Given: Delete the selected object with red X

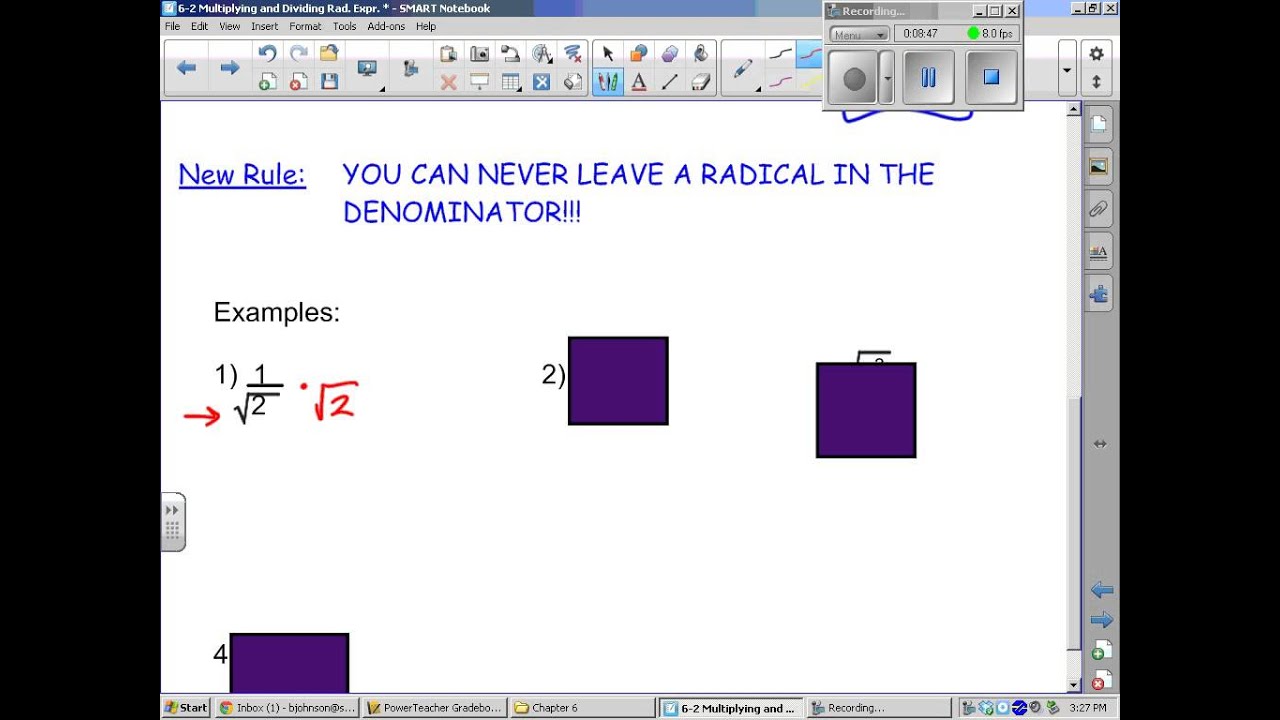Looking at the screenshot, I should tap(448, 83).
